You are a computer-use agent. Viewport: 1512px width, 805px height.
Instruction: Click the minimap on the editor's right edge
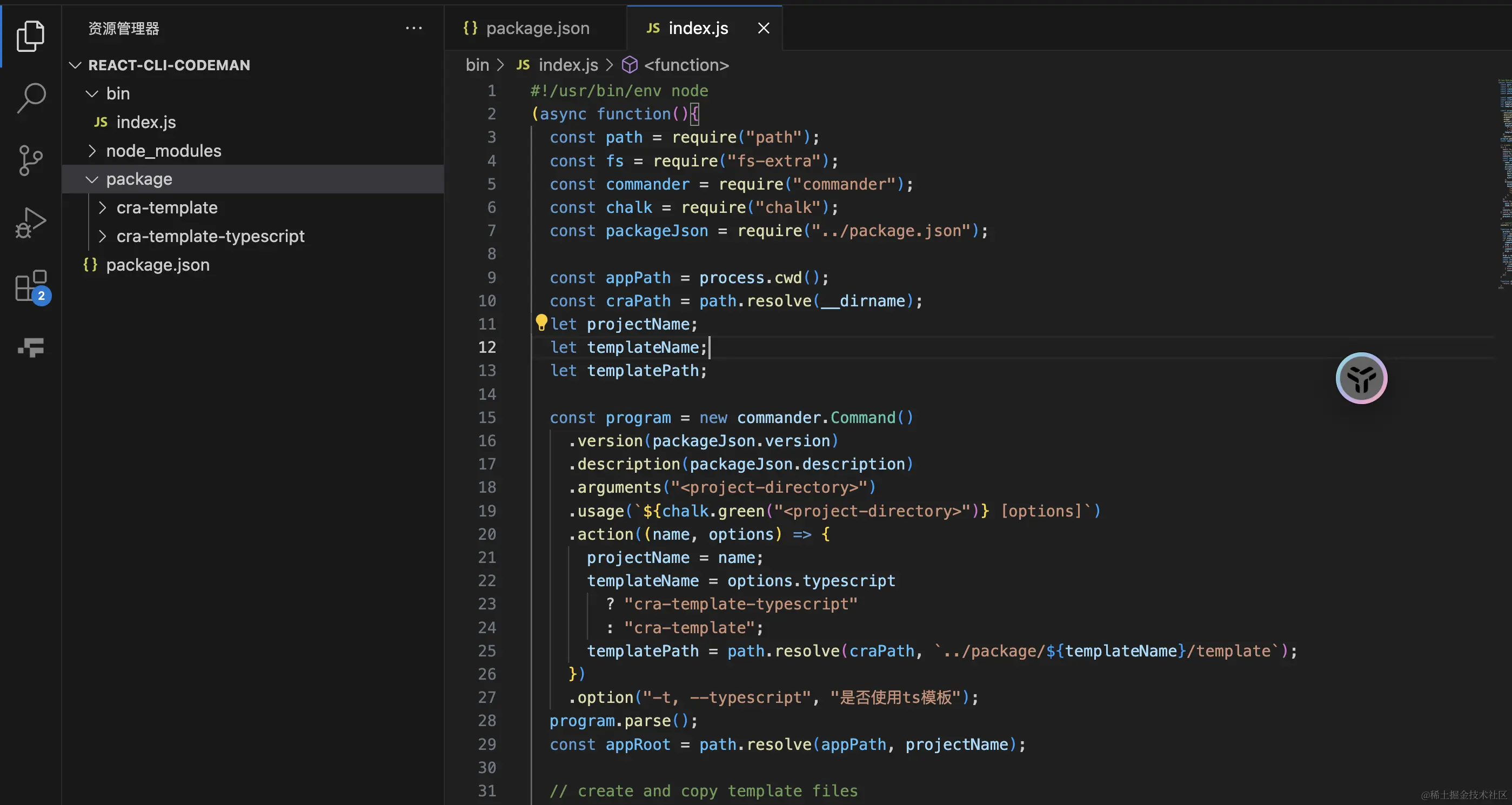(x=1505, y=176)
